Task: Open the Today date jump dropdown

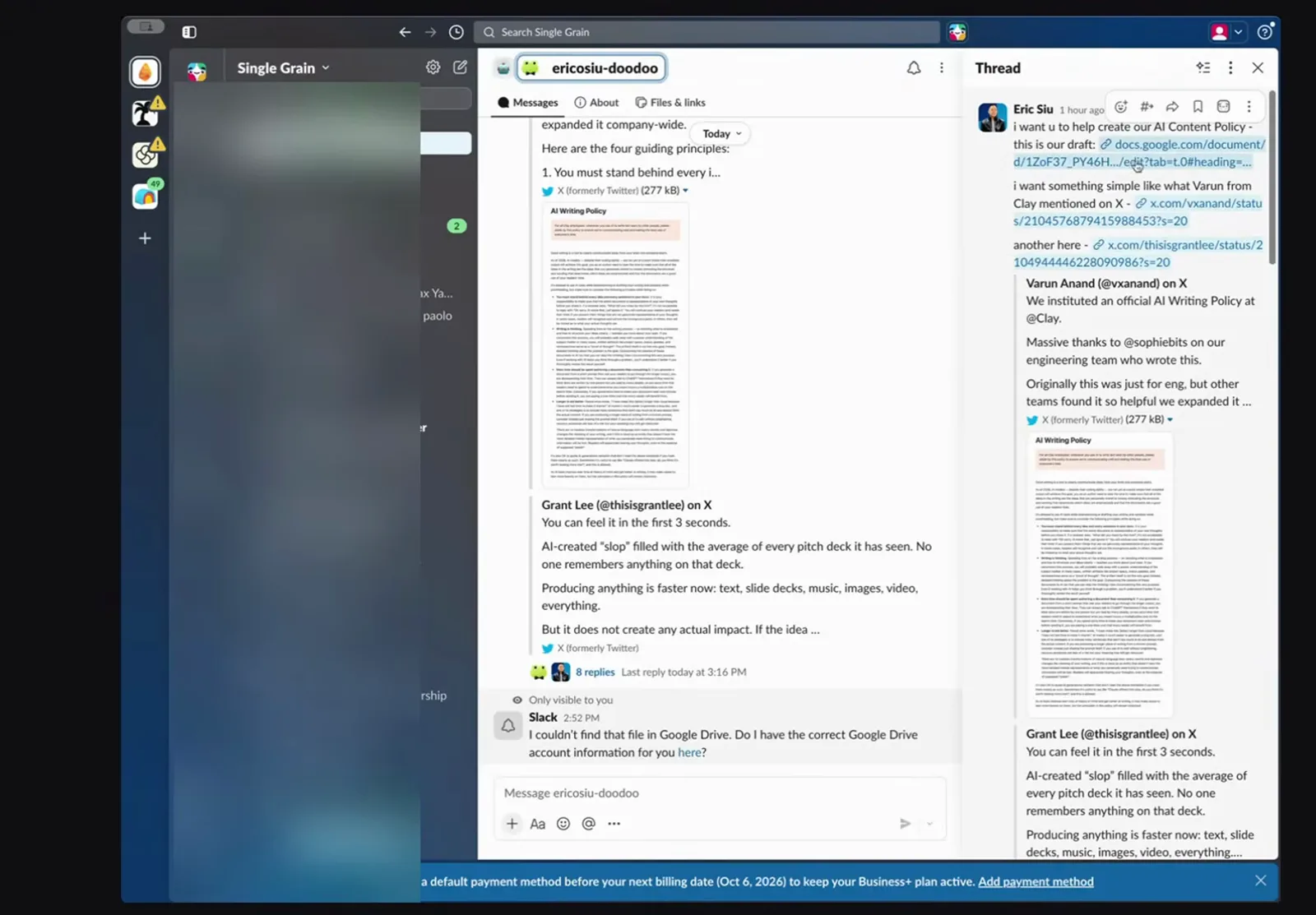Action: tap(722, 133)
